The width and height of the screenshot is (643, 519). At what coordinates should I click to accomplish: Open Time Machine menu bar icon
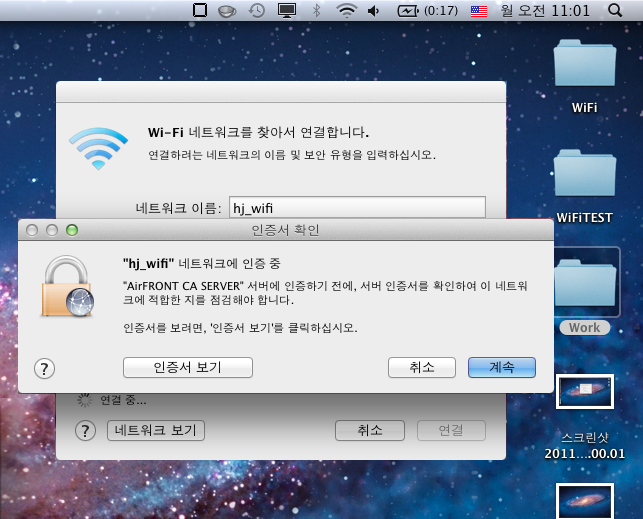(257, 11)
